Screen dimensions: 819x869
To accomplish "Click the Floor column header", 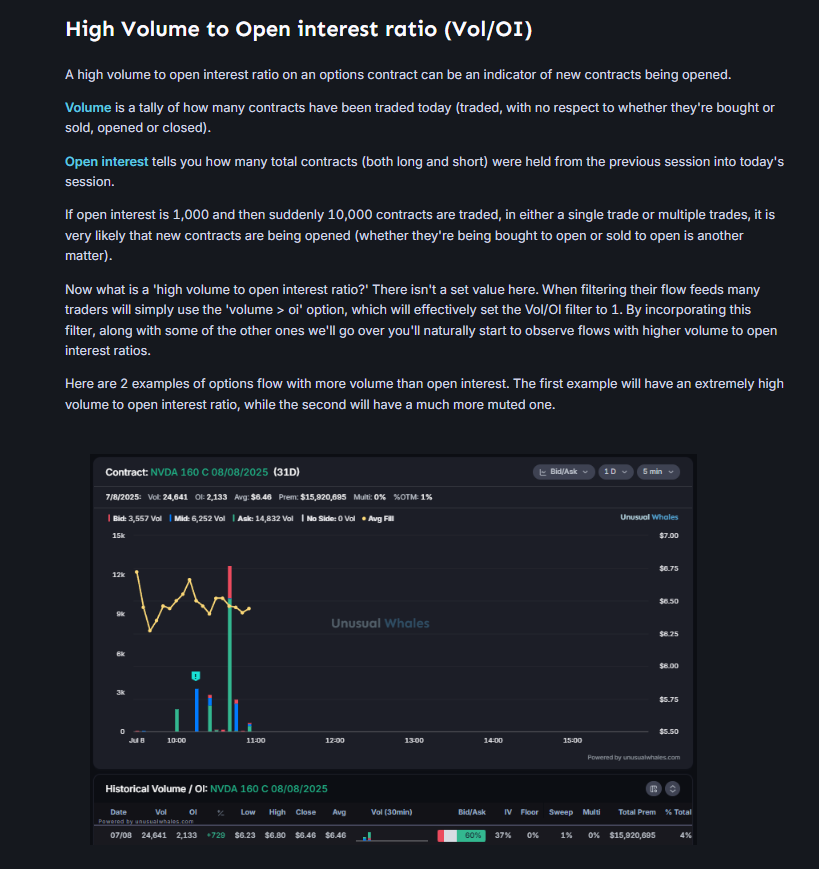I will pyautogui.click(x=529, y=812).
